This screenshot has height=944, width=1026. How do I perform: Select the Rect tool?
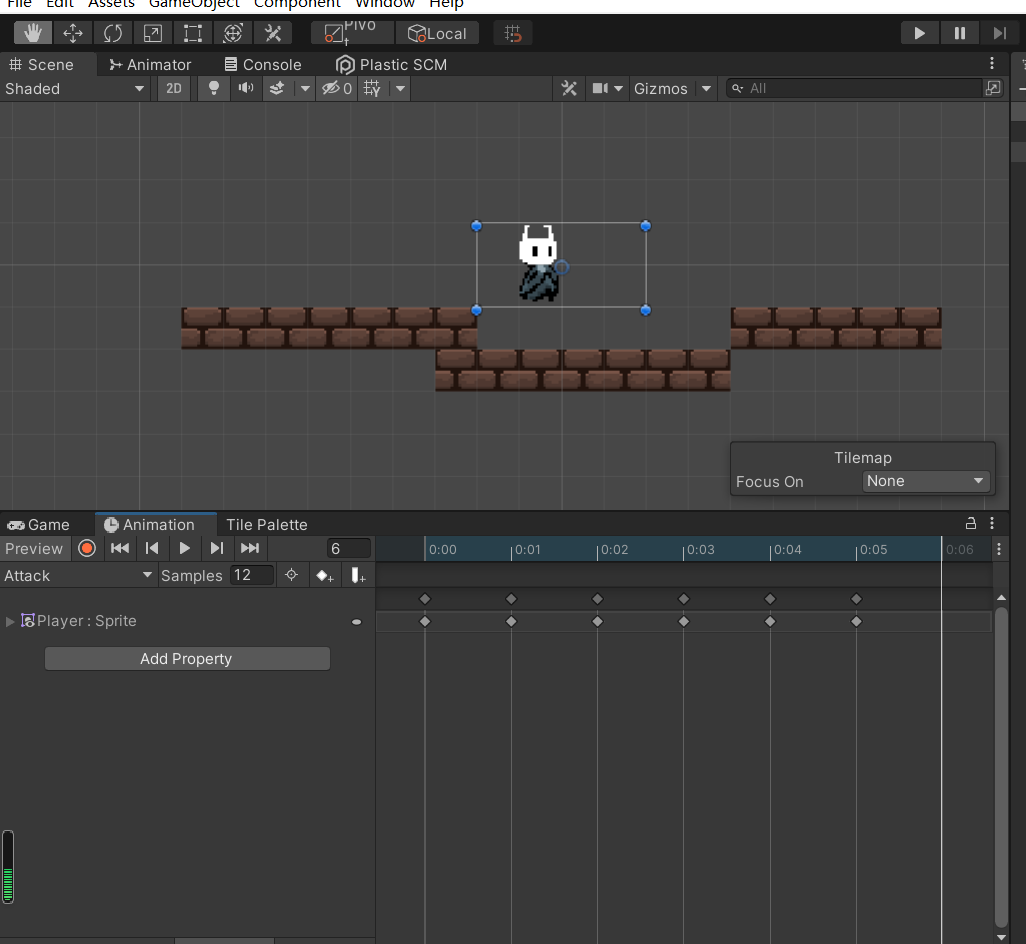[x=192, y=33]
